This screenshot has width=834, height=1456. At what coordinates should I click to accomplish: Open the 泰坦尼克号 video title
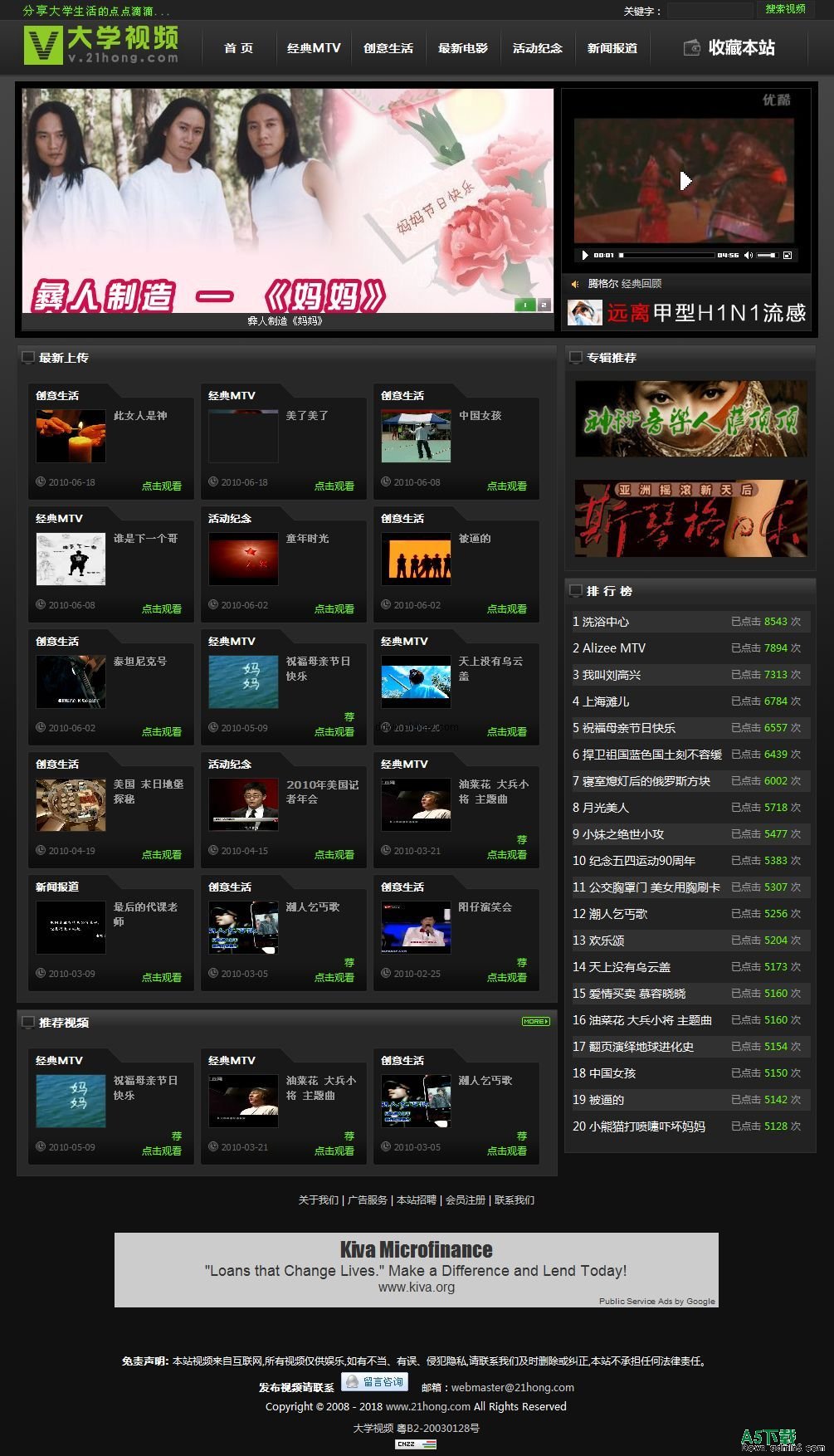coord(140,662)
